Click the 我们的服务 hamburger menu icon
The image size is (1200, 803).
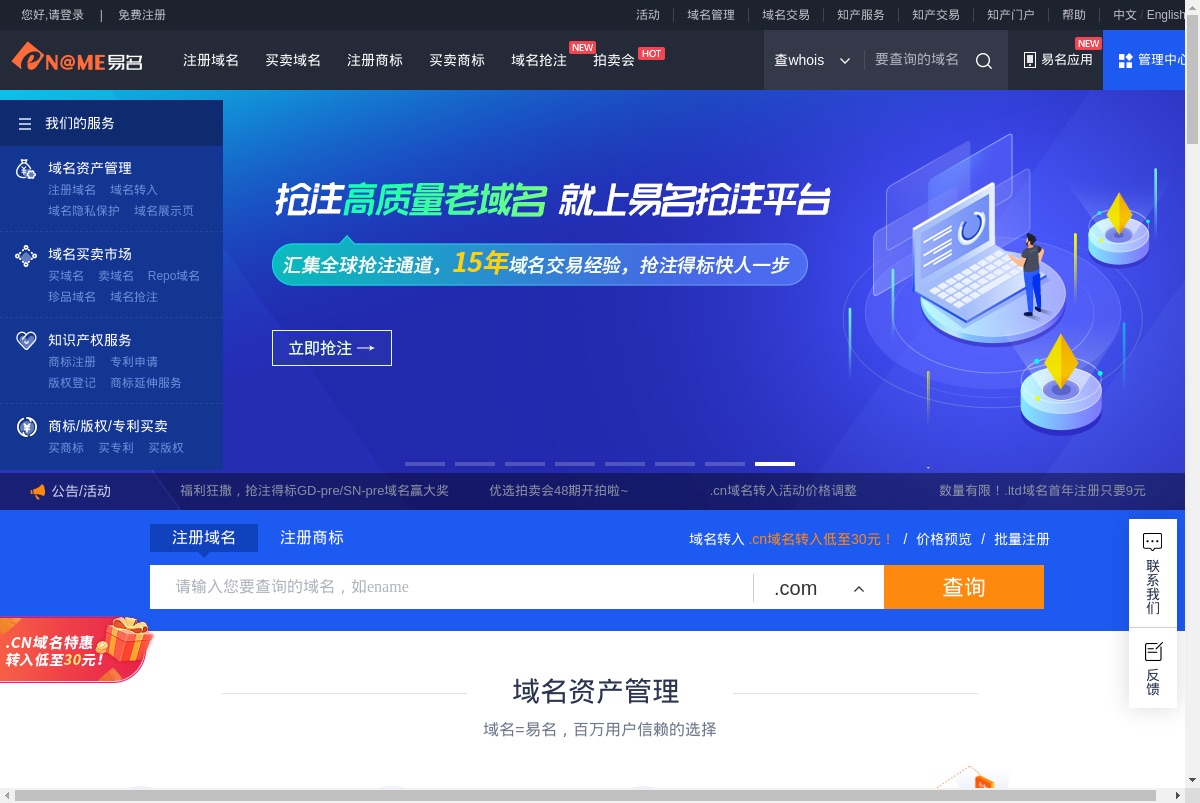click(25, 124)
